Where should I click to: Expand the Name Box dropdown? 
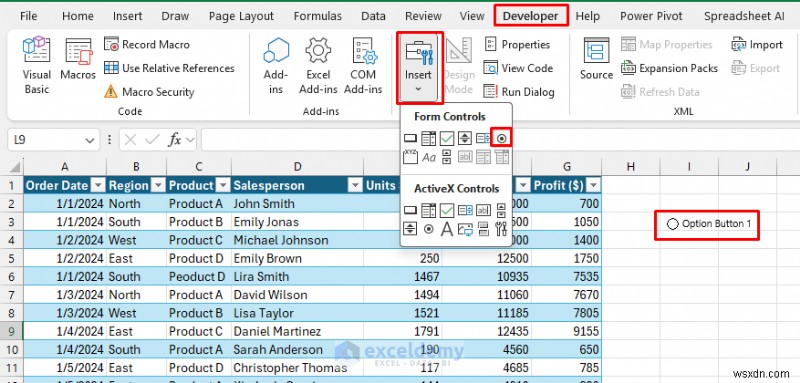(x=90, y=140)
